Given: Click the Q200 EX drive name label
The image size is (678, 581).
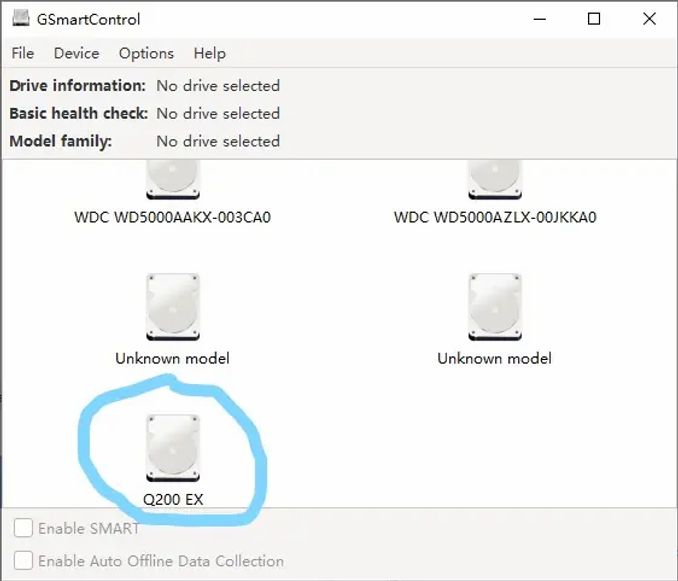Looking at the screenshot, I should (x=173, y=499).
